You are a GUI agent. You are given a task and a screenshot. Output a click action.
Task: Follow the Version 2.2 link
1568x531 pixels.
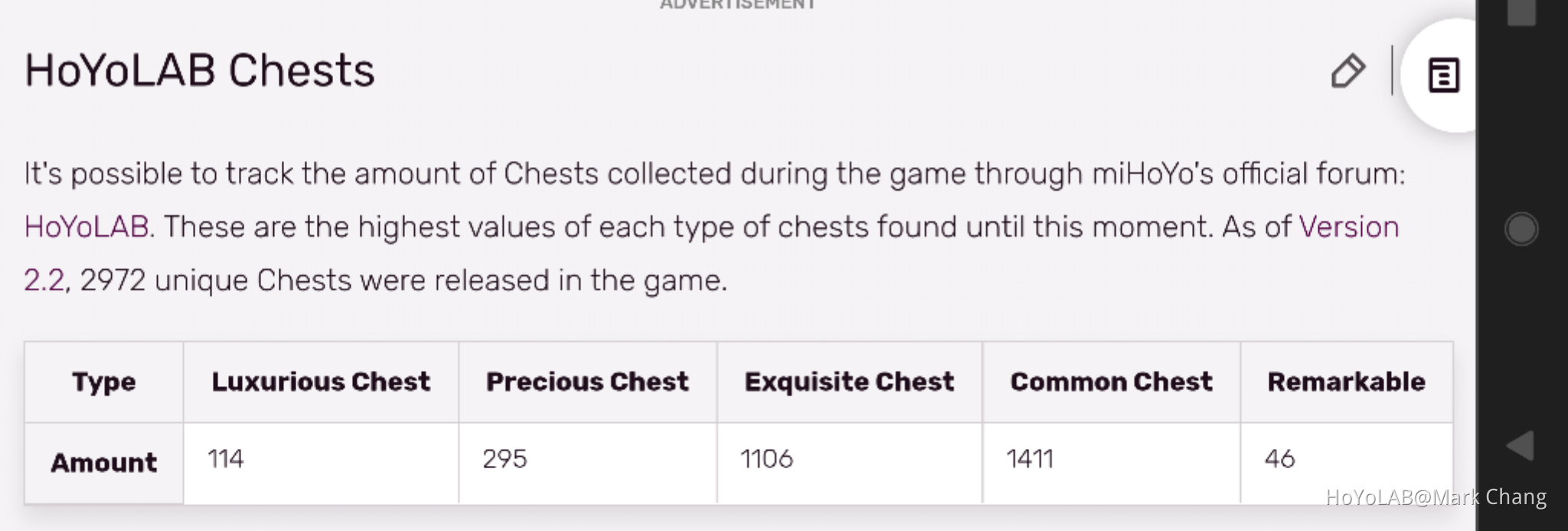1348,226
